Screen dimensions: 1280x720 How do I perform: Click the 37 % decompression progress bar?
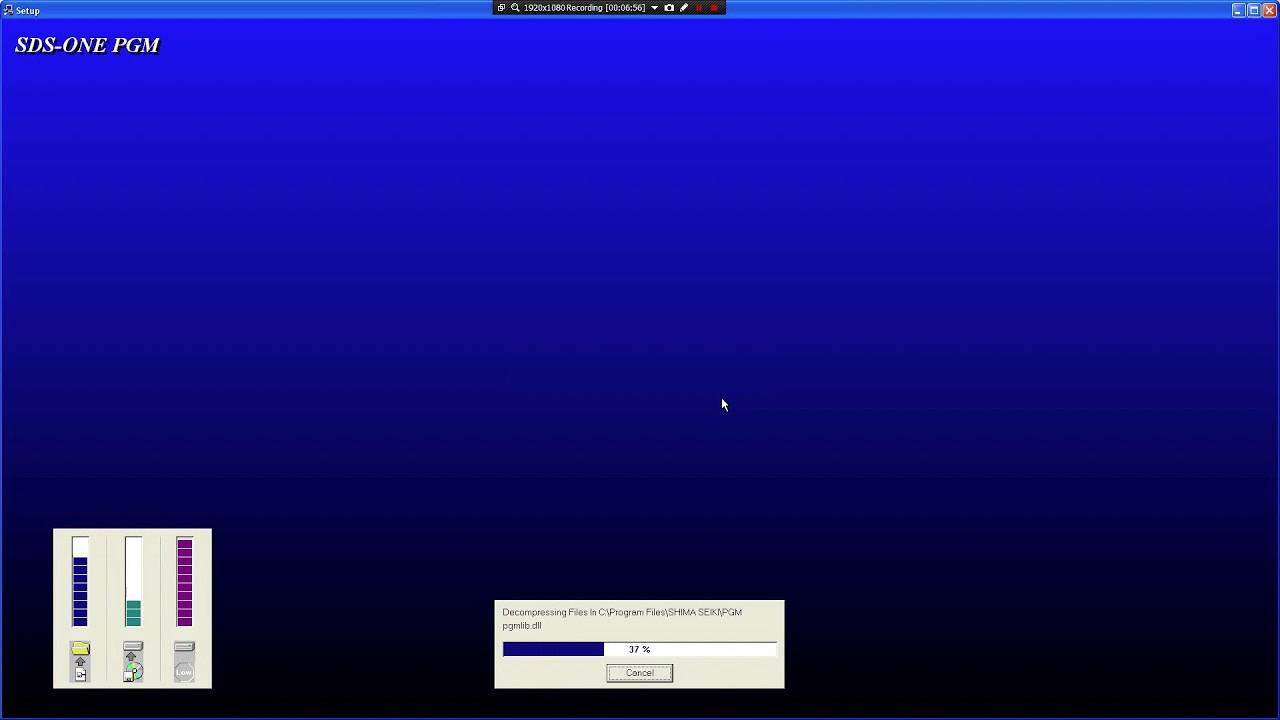[639, 650]
